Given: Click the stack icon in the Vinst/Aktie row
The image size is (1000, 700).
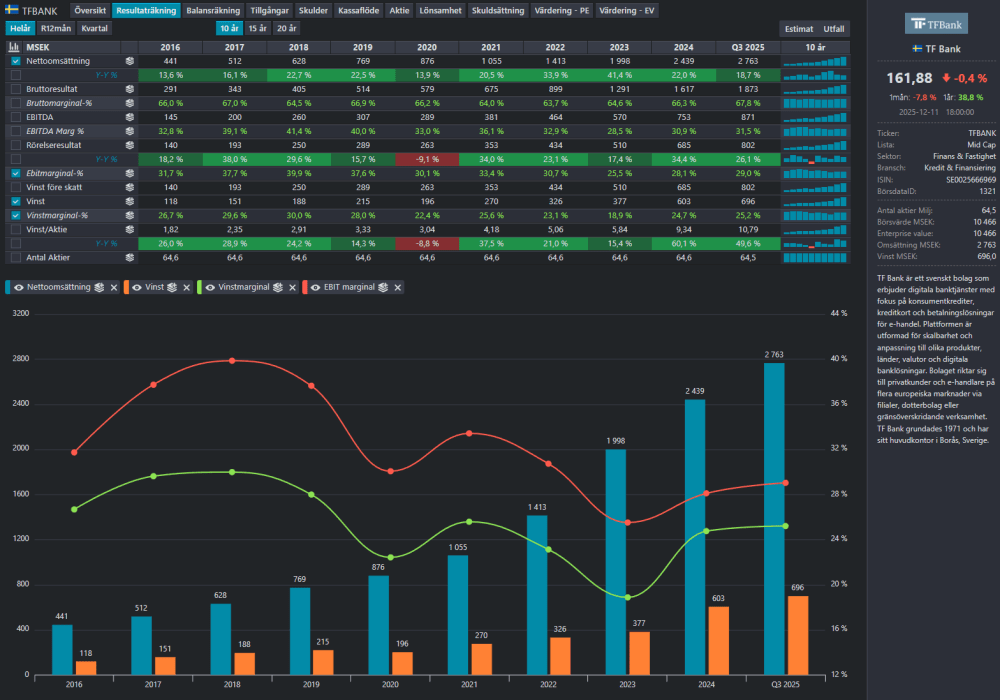Looking at the screenshot, I should (x=129, y=230).
